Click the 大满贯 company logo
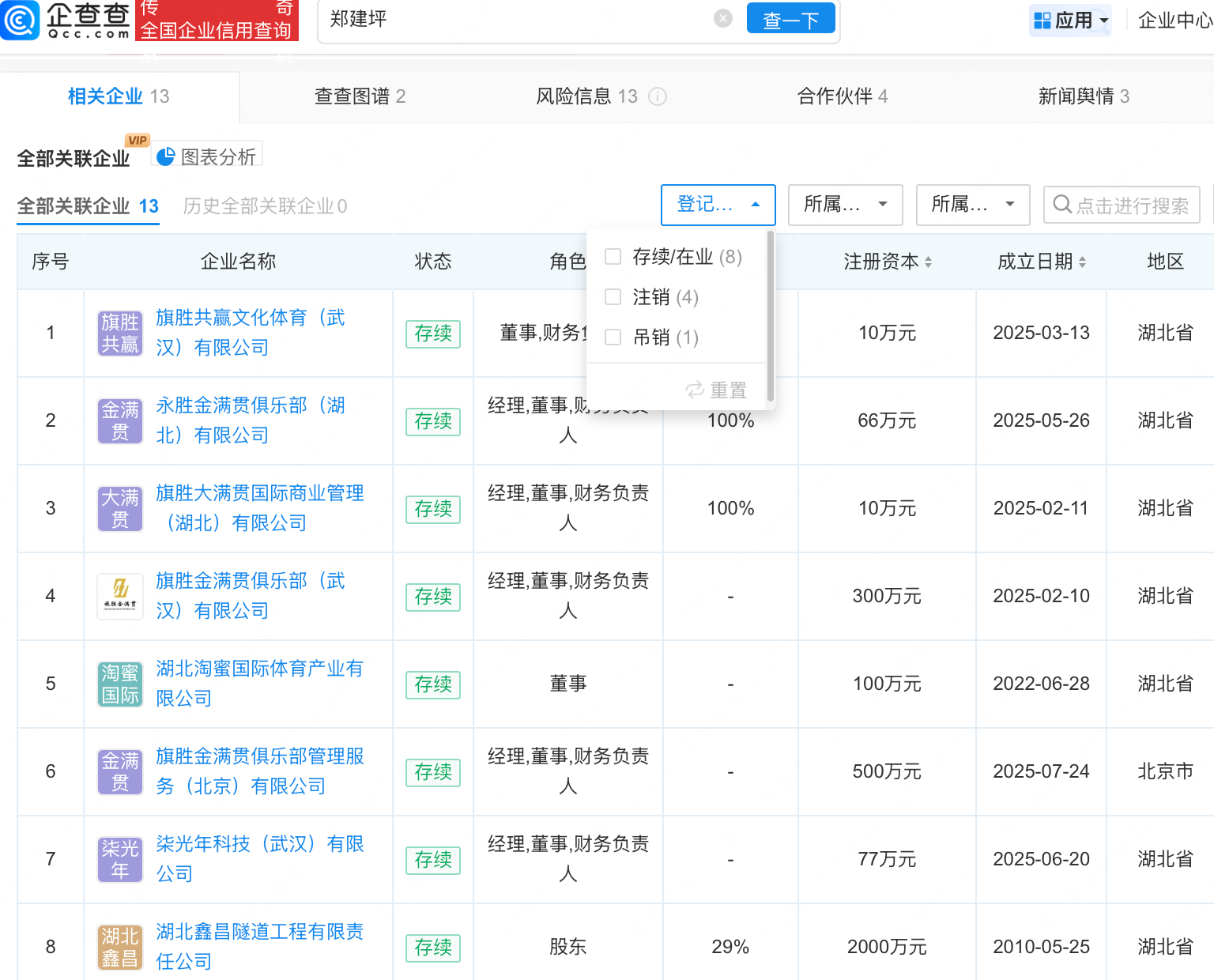The height and width of the screenshot is (980, 1214). coord(120,509)
